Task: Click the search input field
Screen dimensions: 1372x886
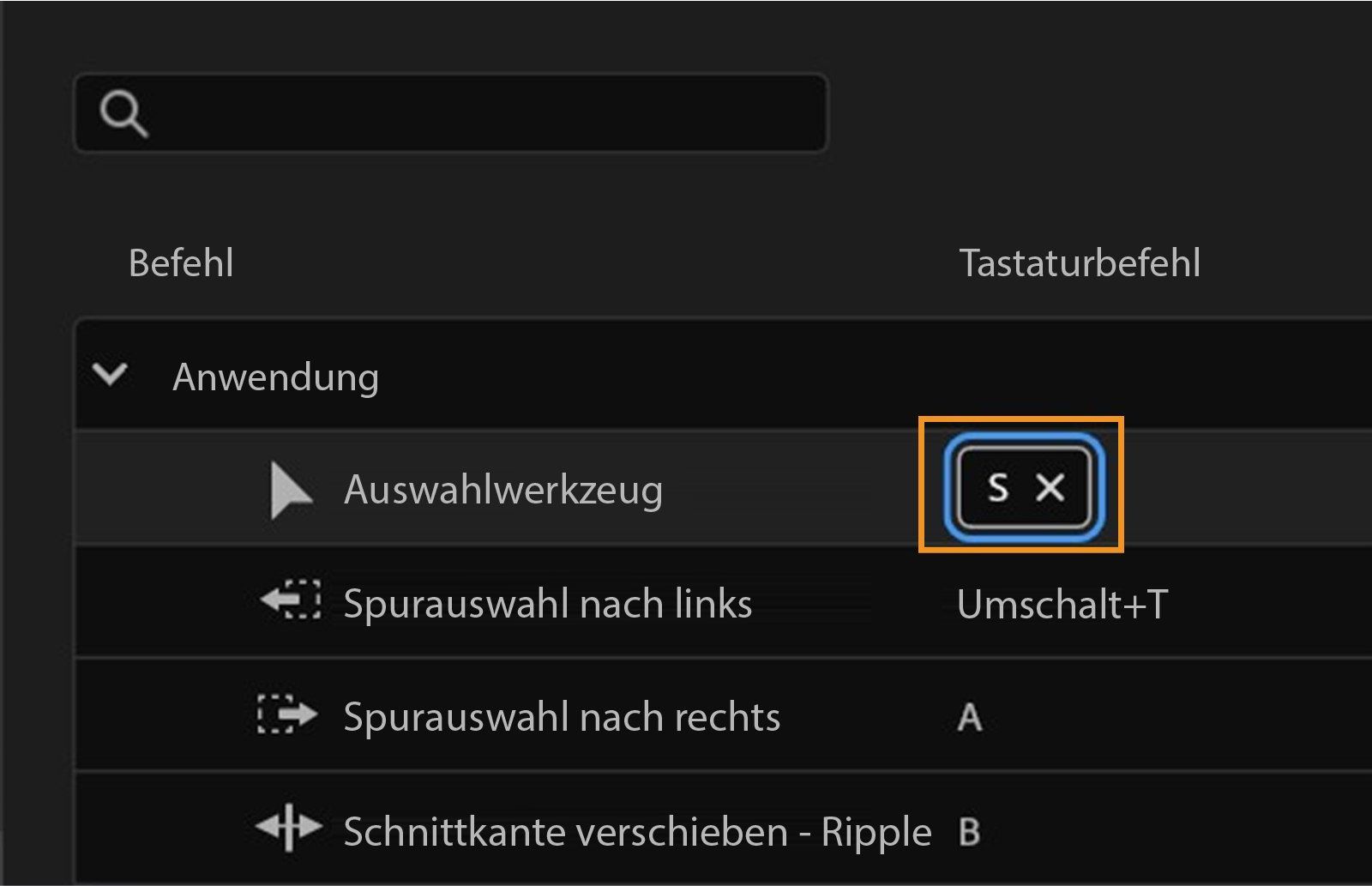Action: click(452, 112)
